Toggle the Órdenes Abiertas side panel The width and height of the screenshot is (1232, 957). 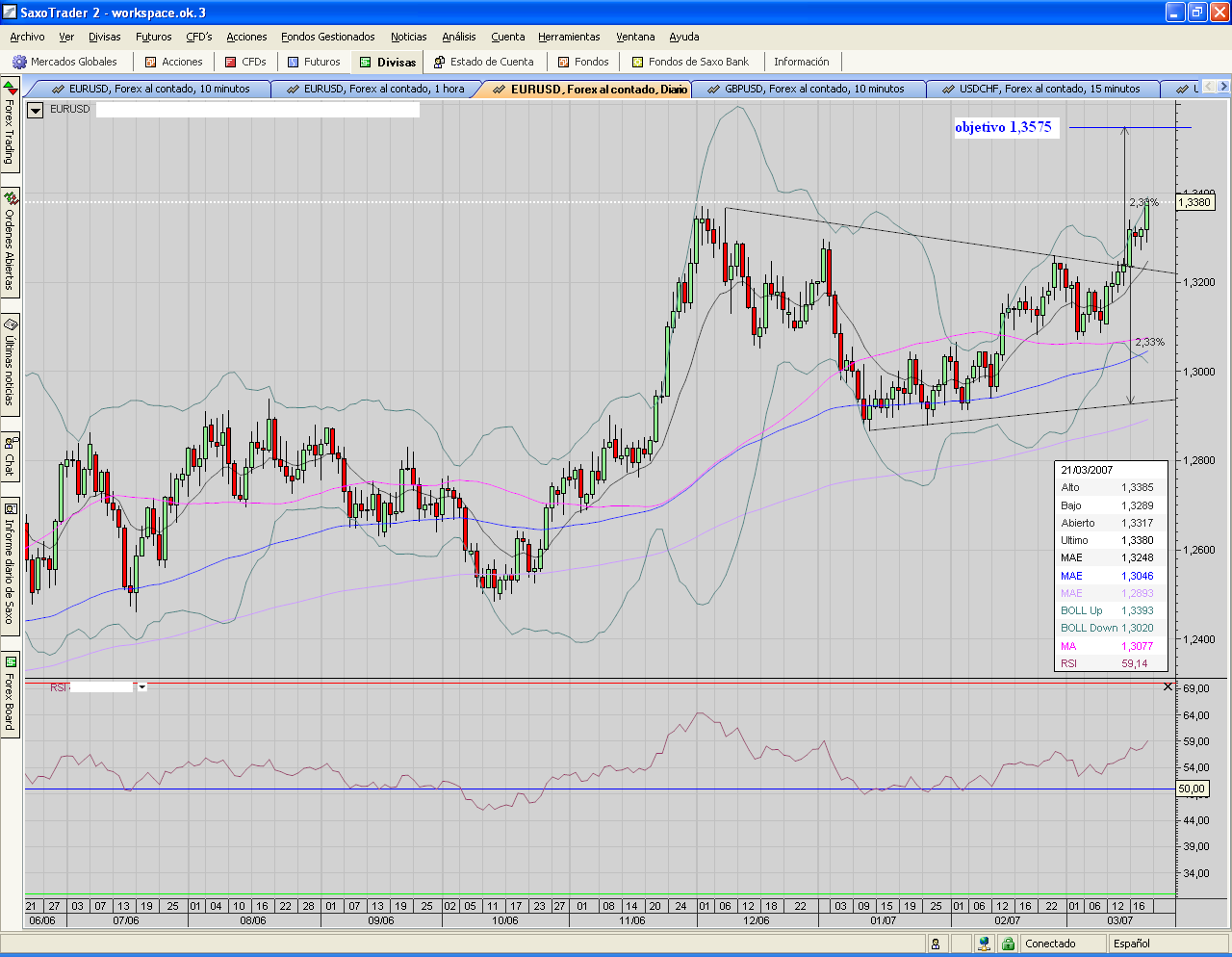pos(10,241)
